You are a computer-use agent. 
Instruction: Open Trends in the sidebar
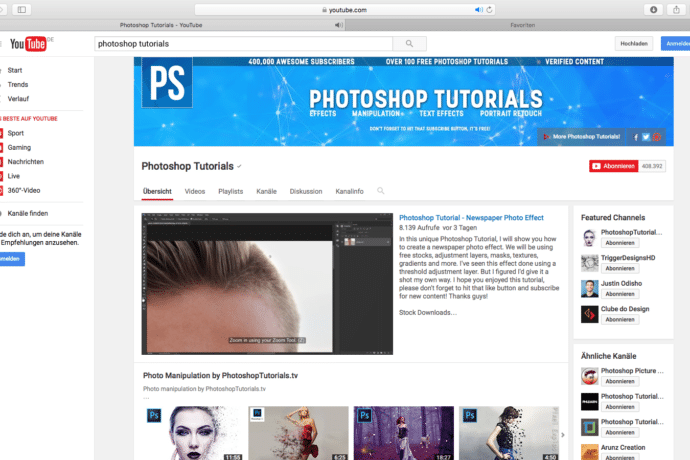18,85
